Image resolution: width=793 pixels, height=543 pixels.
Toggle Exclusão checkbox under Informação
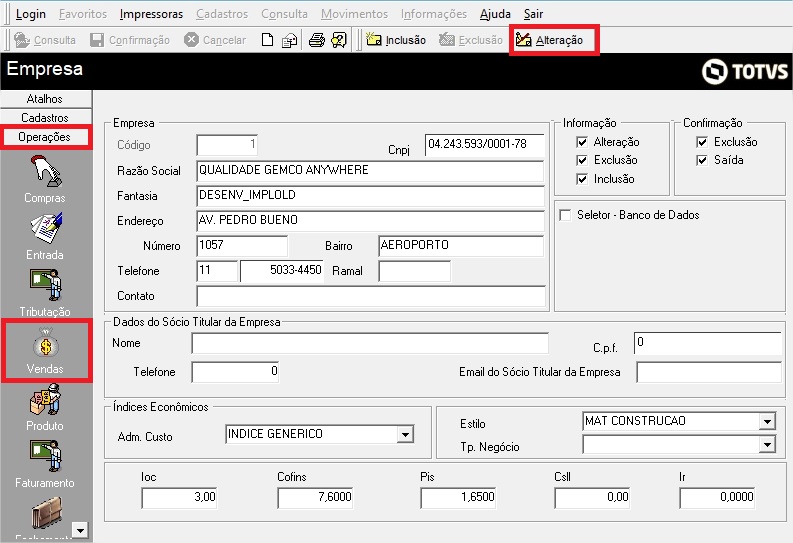tap(582, 160)
